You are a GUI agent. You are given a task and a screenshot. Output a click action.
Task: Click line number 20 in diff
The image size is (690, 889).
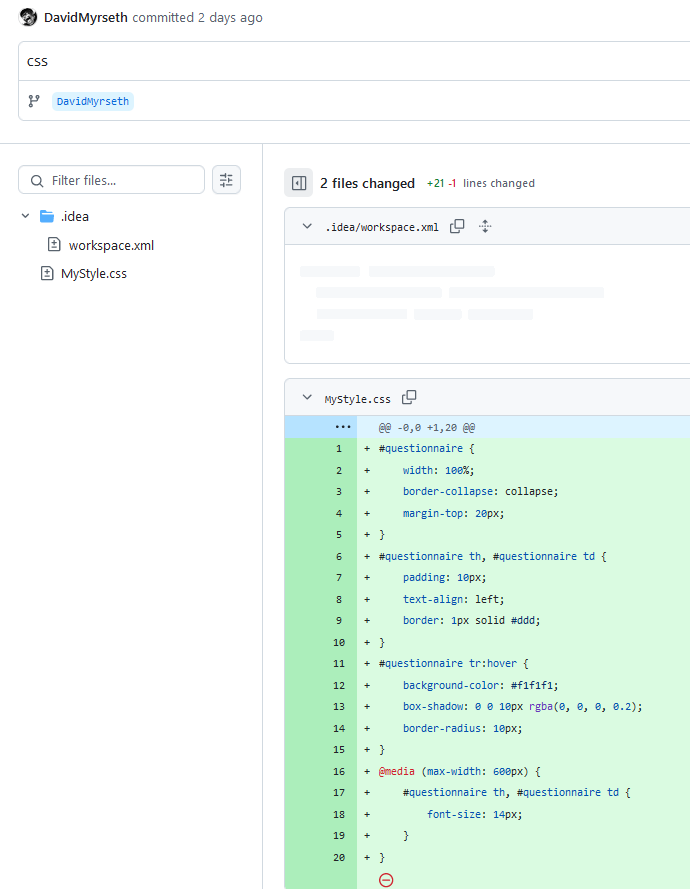pos(339,857)
